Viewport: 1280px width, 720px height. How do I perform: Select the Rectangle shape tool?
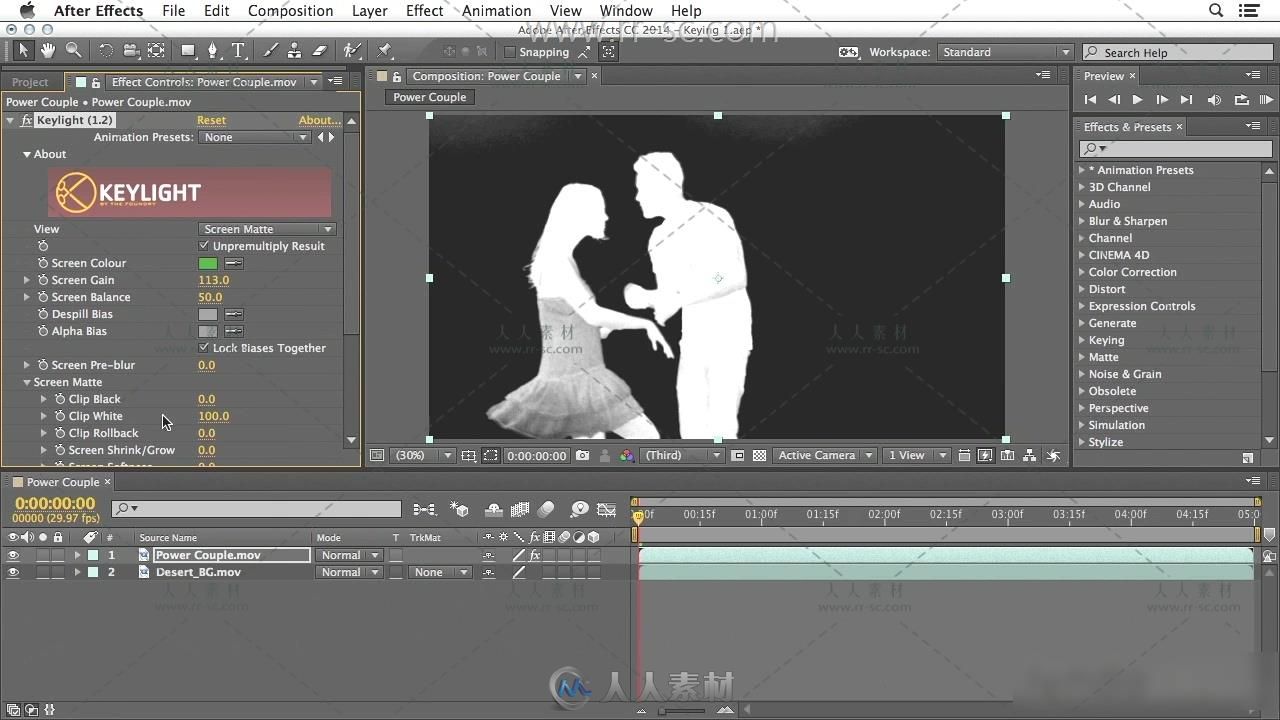point(188,50)
